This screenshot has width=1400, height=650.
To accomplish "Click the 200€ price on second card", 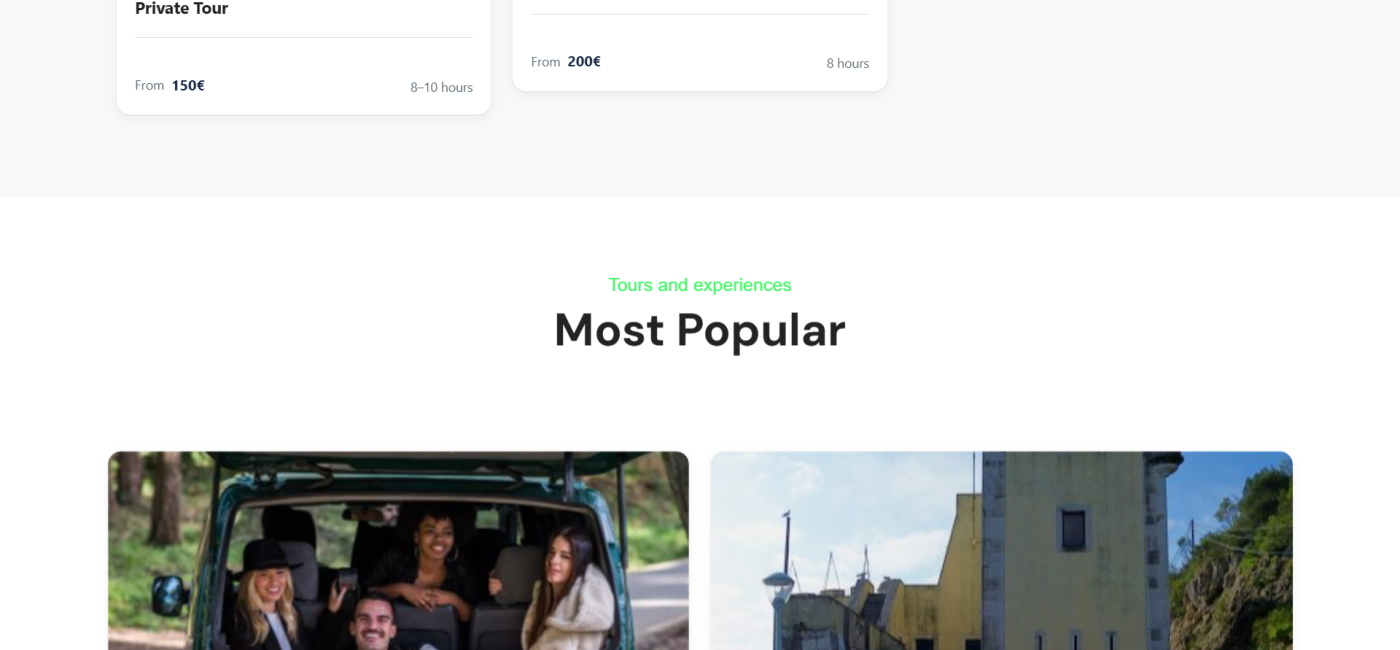I will (584, 62).
